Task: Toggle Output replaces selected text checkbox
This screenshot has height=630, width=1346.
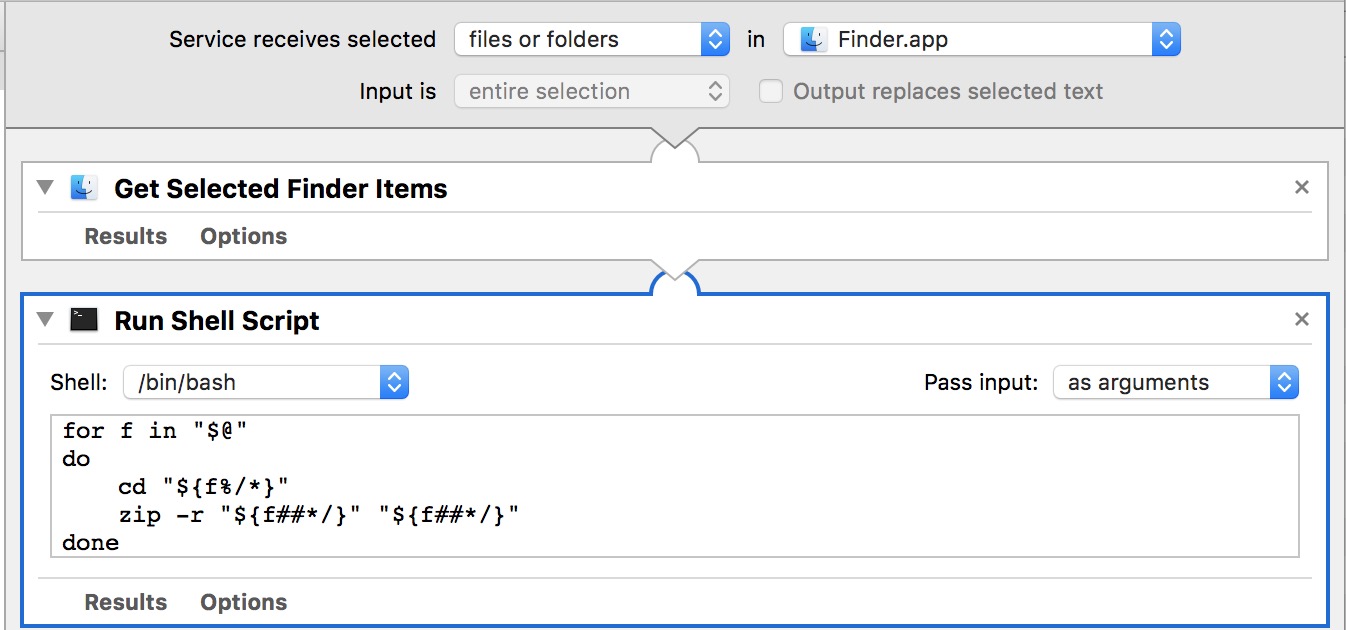Action: (770, 92)
